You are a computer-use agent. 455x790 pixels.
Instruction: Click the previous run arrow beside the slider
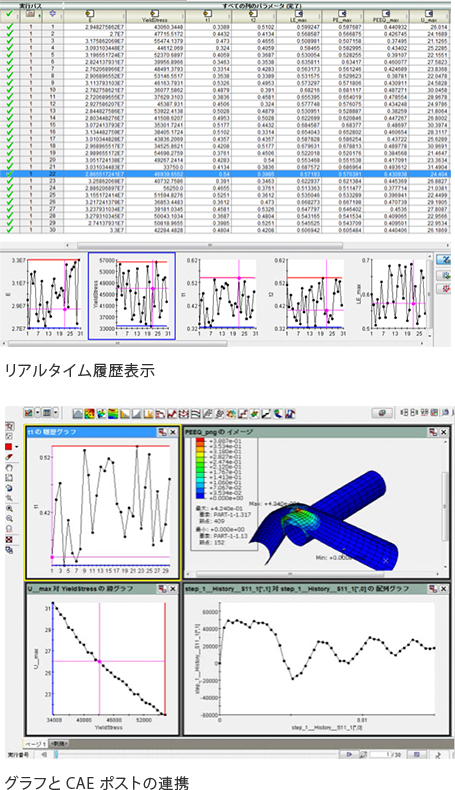click(x=44, y=754)
